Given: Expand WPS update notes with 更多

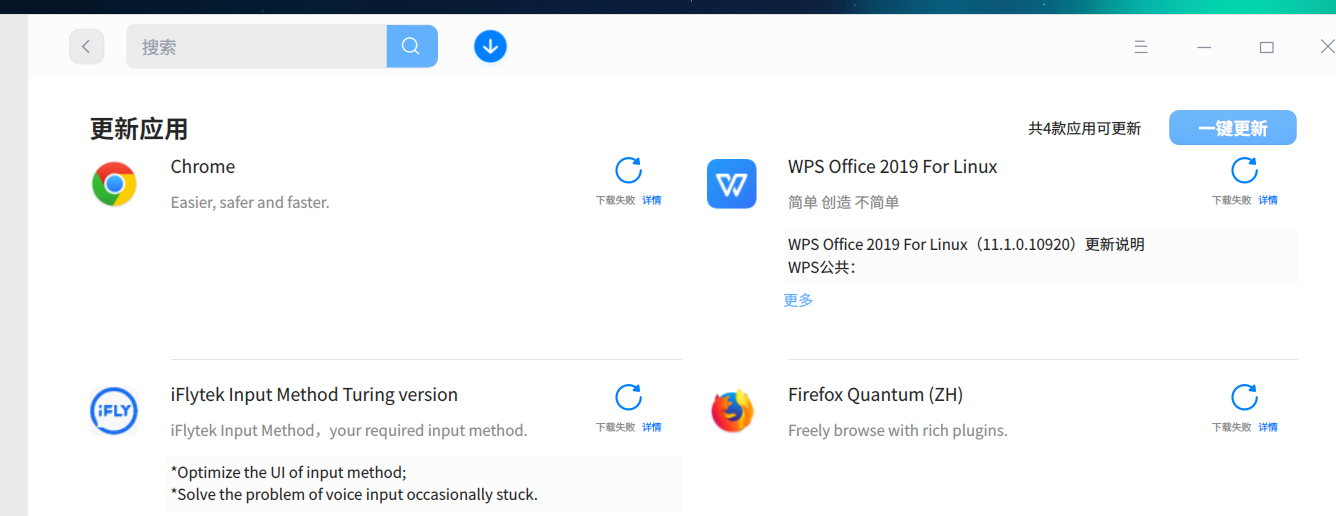Looking at the screenshot, I should point(798,300).
